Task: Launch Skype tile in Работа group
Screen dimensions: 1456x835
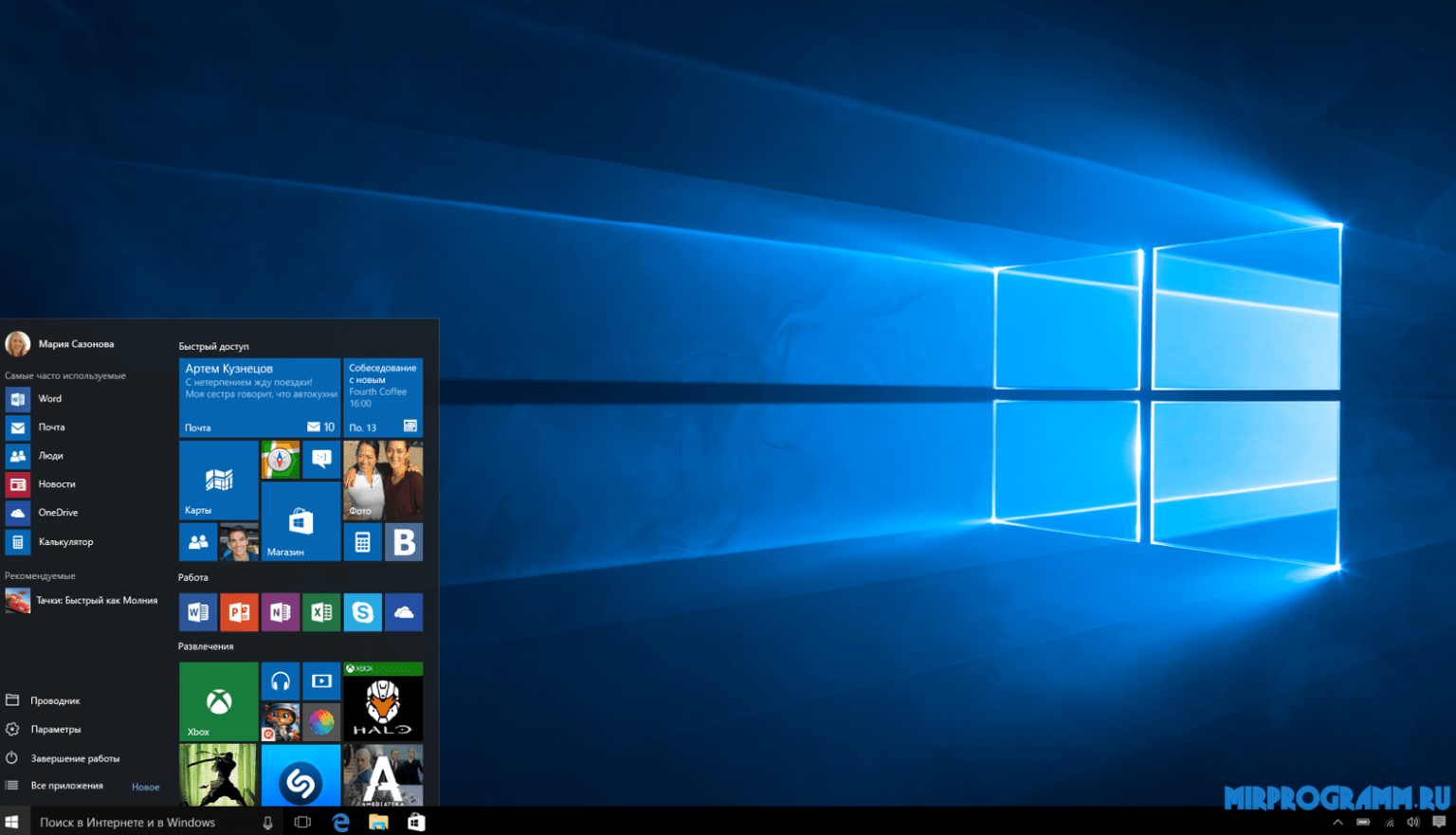Action: [362, 612]
